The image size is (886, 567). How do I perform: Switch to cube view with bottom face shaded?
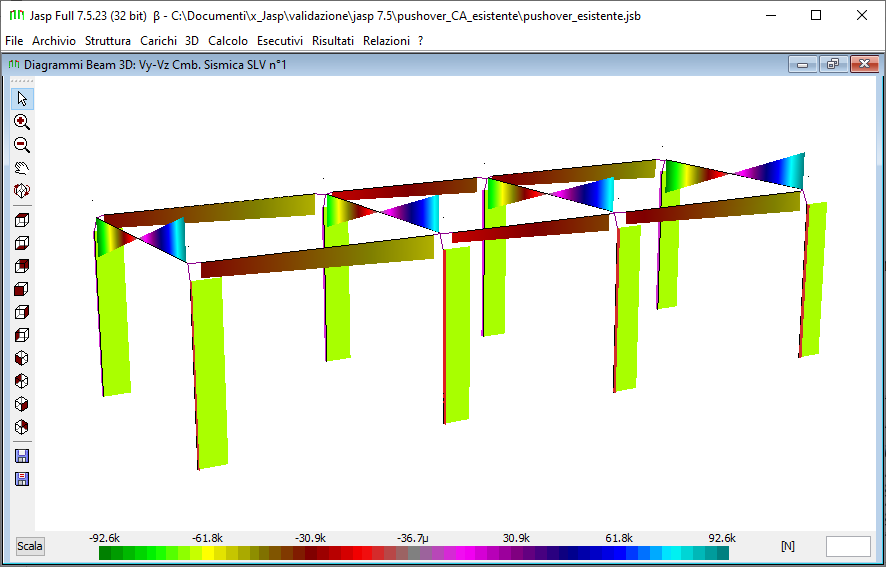(21, 243)
